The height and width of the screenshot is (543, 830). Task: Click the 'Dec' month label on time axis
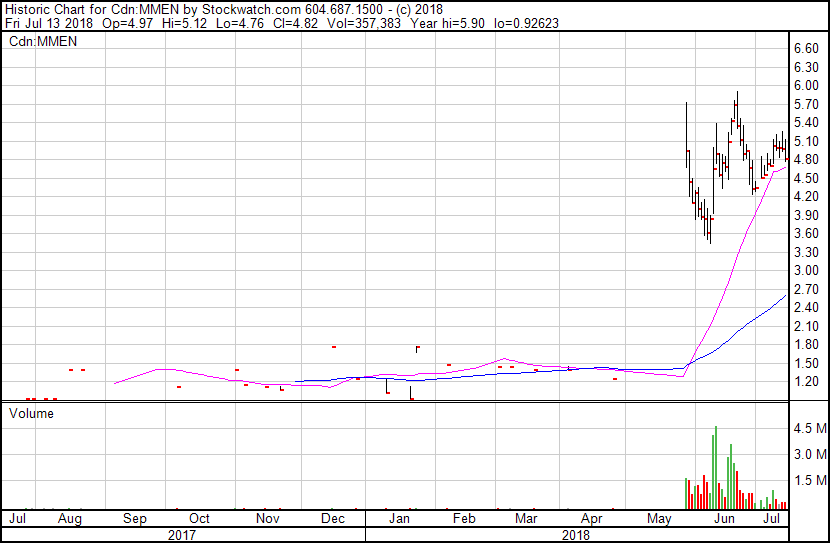pos(332,519)
